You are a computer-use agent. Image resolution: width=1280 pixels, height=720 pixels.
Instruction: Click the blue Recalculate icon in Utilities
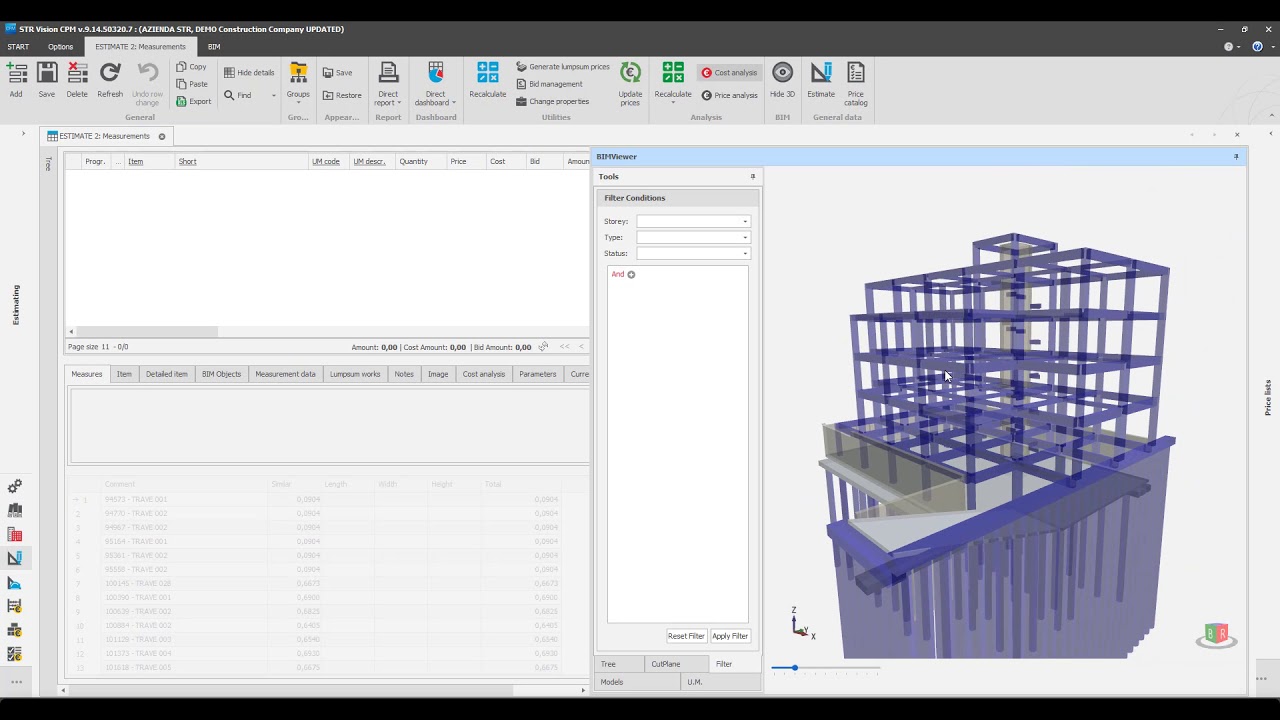(488, 73)
